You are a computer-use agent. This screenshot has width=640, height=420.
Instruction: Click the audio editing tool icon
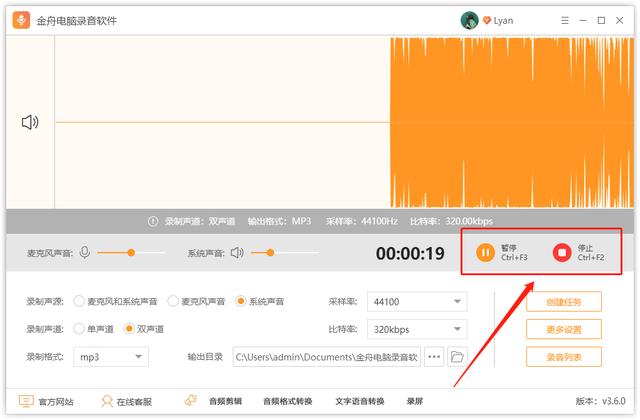[x=191, y=400]
